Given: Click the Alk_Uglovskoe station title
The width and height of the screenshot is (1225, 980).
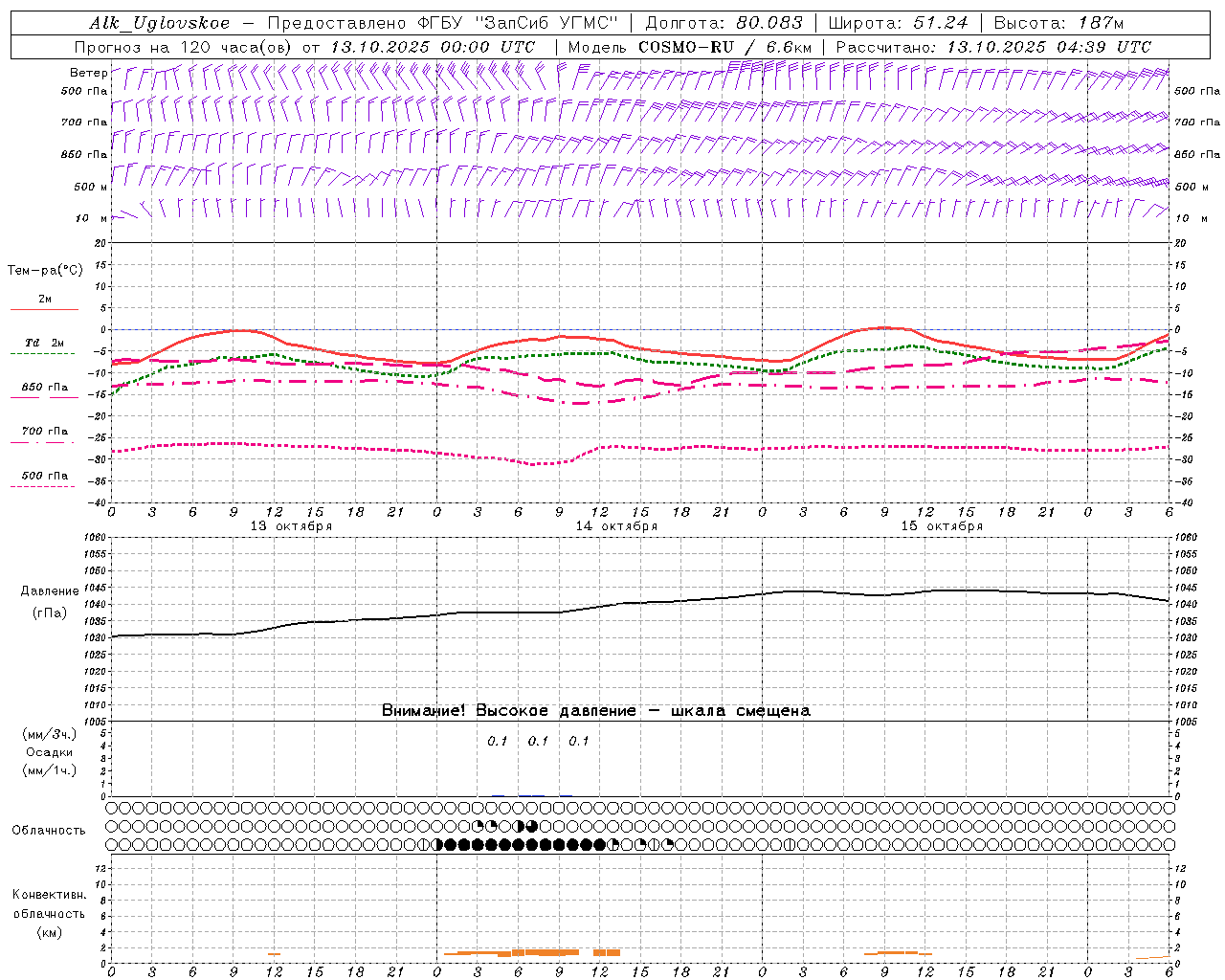Looking at the screenshot, I should 160,23.
